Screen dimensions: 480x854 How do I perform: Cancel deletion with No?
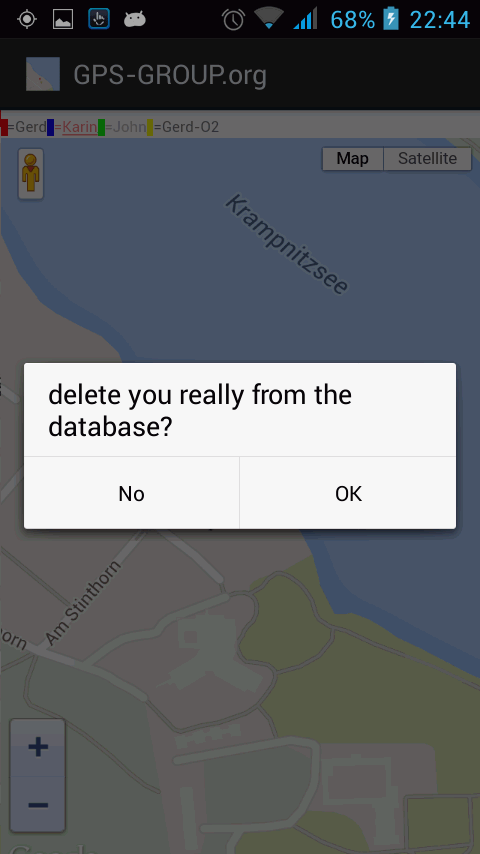131,493
